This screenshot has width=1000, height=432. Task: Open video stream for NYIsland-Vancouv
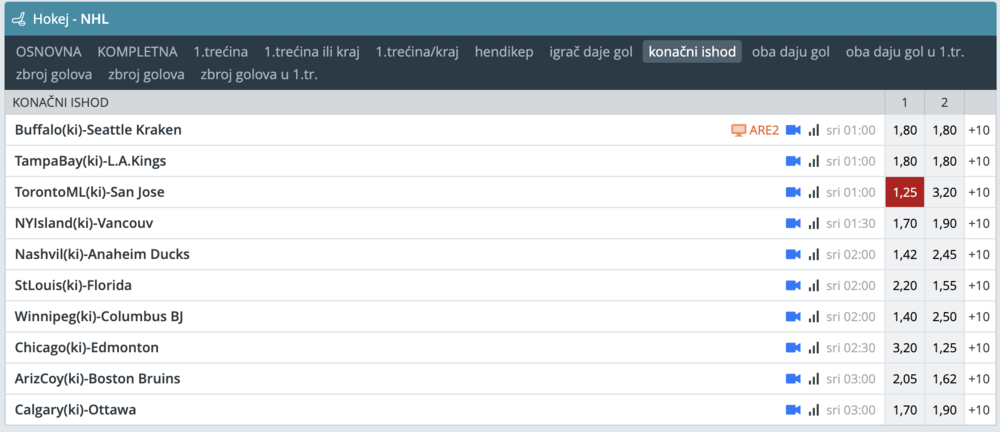(793, 223)
